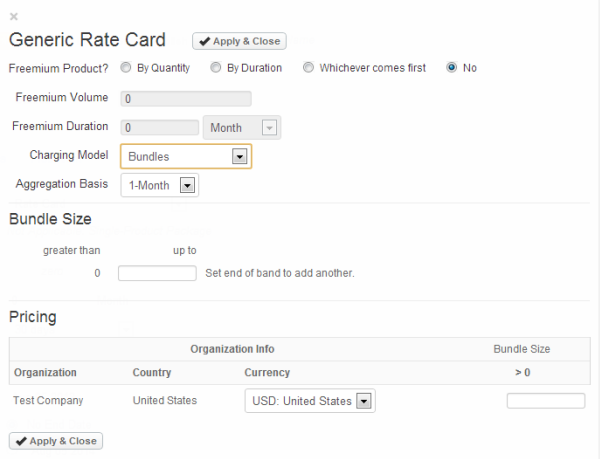This screenshot has height=459, width=600.
Task: Open the Month duration unit dropdown
Action: 241,128
